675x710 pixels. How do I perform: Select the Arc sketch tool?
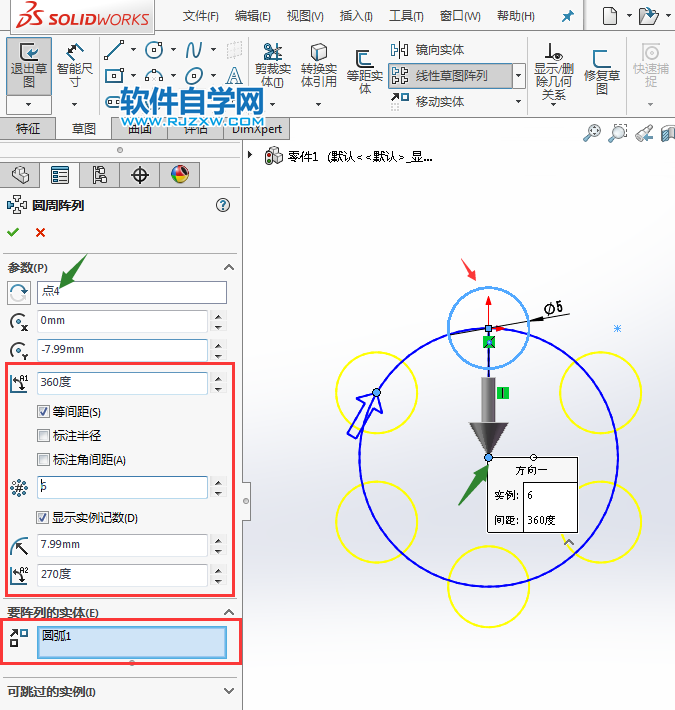coord(154,75)
